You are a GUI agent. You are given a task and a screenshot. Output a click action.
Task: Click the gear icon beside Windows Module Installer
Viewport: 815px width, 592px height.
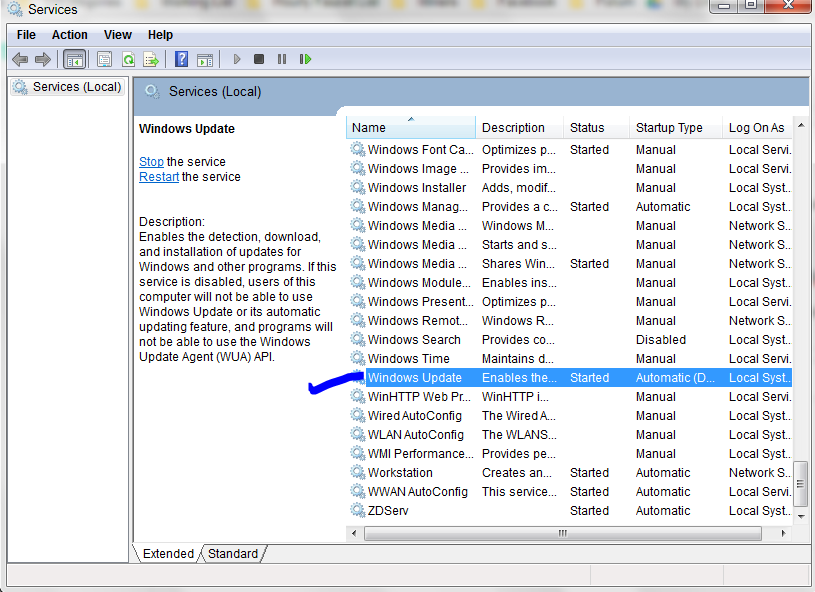click(x=358, y=283)
